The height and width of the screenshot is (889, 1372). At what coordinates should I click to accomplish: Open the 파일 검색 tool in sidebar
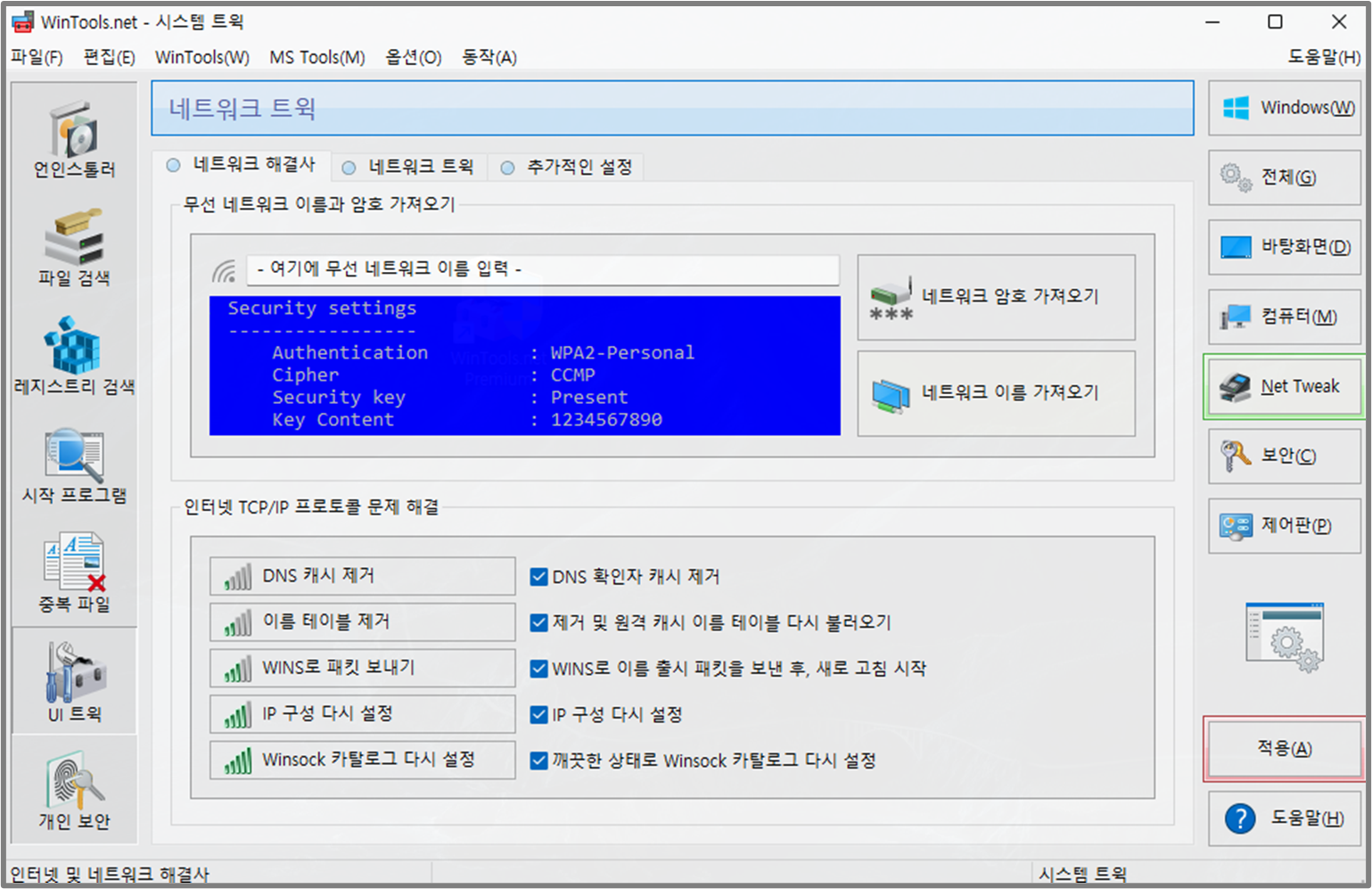(74, 238)
